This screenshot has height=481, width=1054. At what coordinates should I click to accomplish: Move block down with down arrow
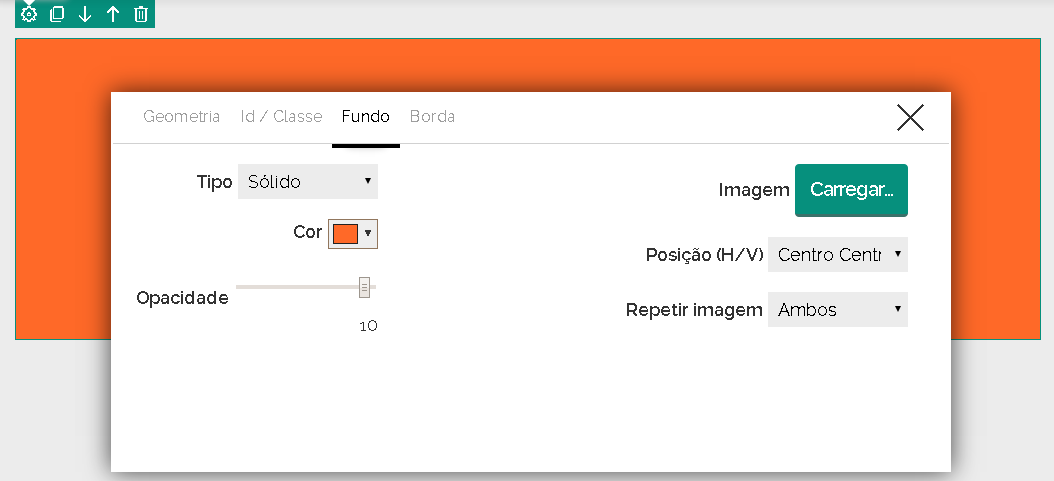(x=85, y=14)
